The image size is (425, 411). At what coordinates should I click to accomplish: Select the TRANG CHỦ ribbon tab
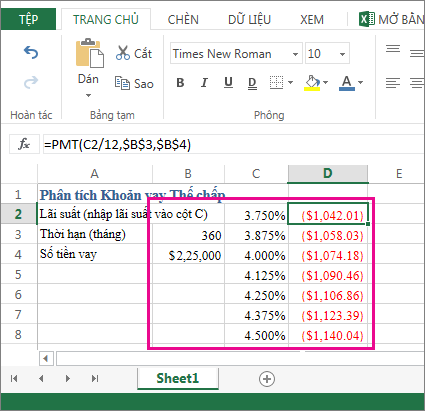click(x=106, y=19)
